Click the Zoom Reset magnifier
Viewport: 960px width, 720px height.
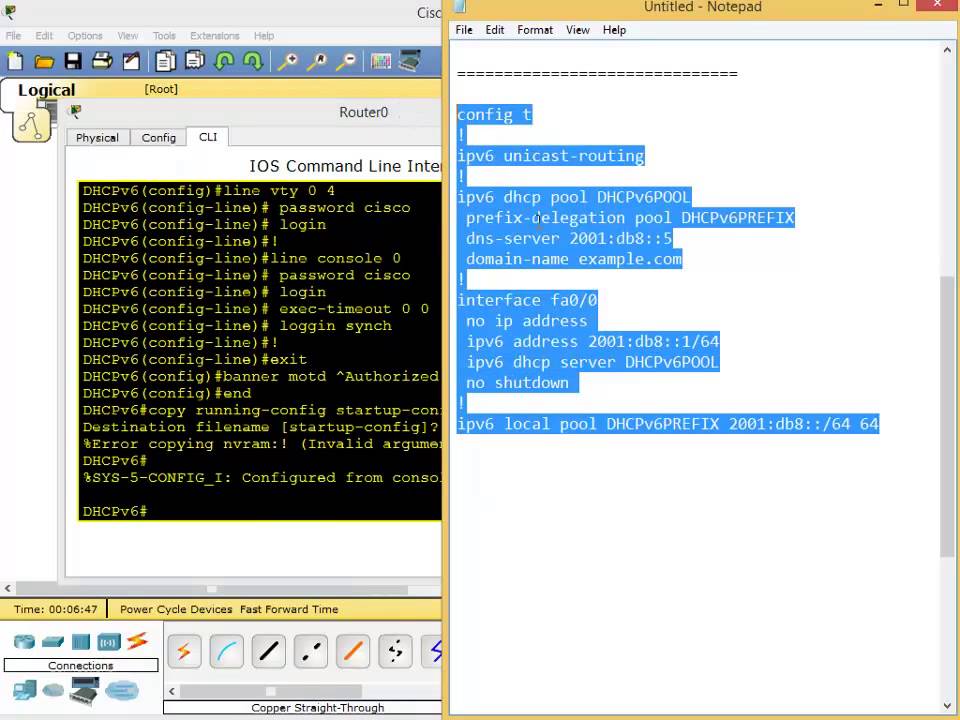[x=317, y=61]
